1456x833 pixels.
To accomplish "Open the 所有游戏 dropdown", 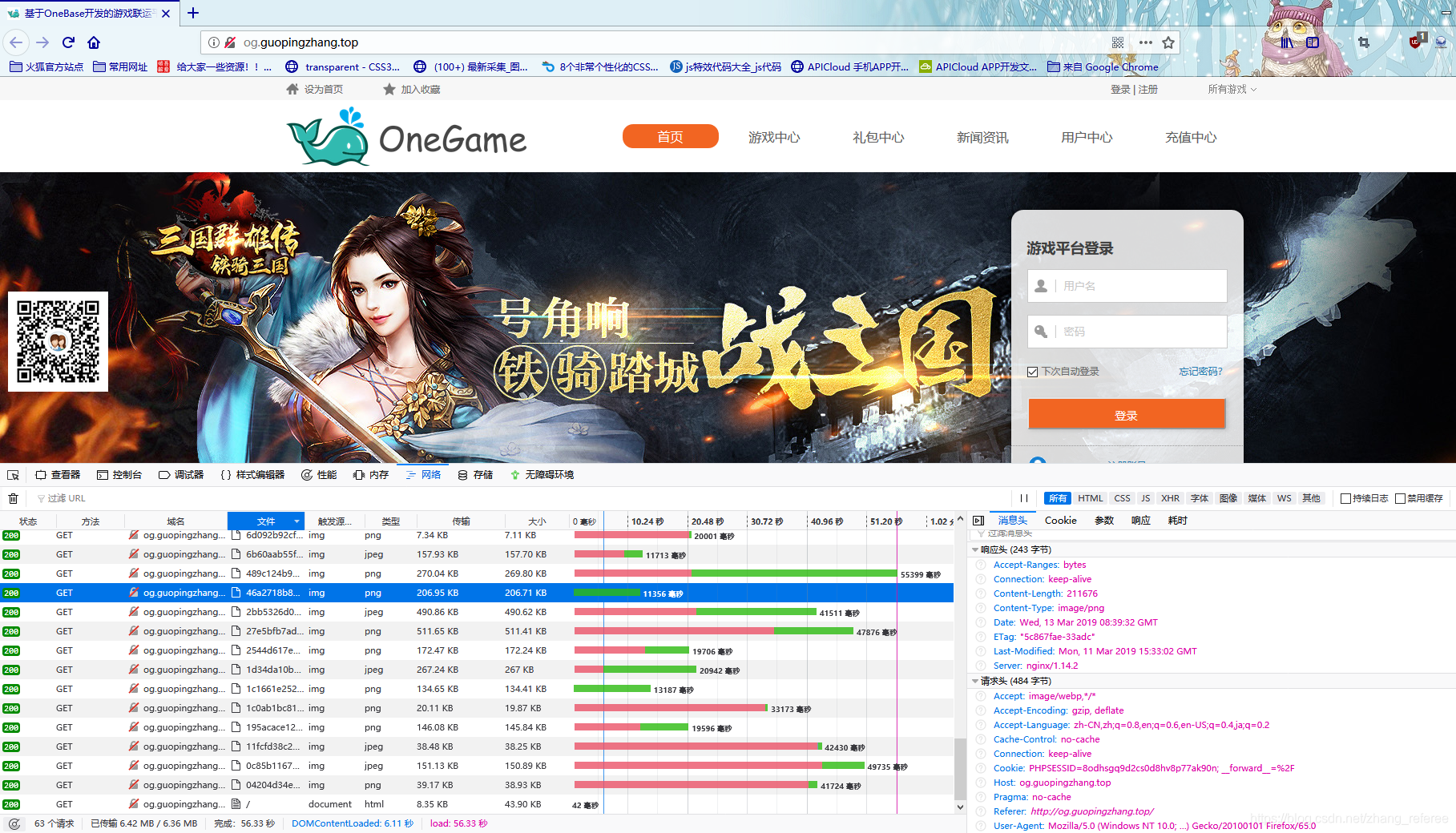I will (x=1232, y=89).
